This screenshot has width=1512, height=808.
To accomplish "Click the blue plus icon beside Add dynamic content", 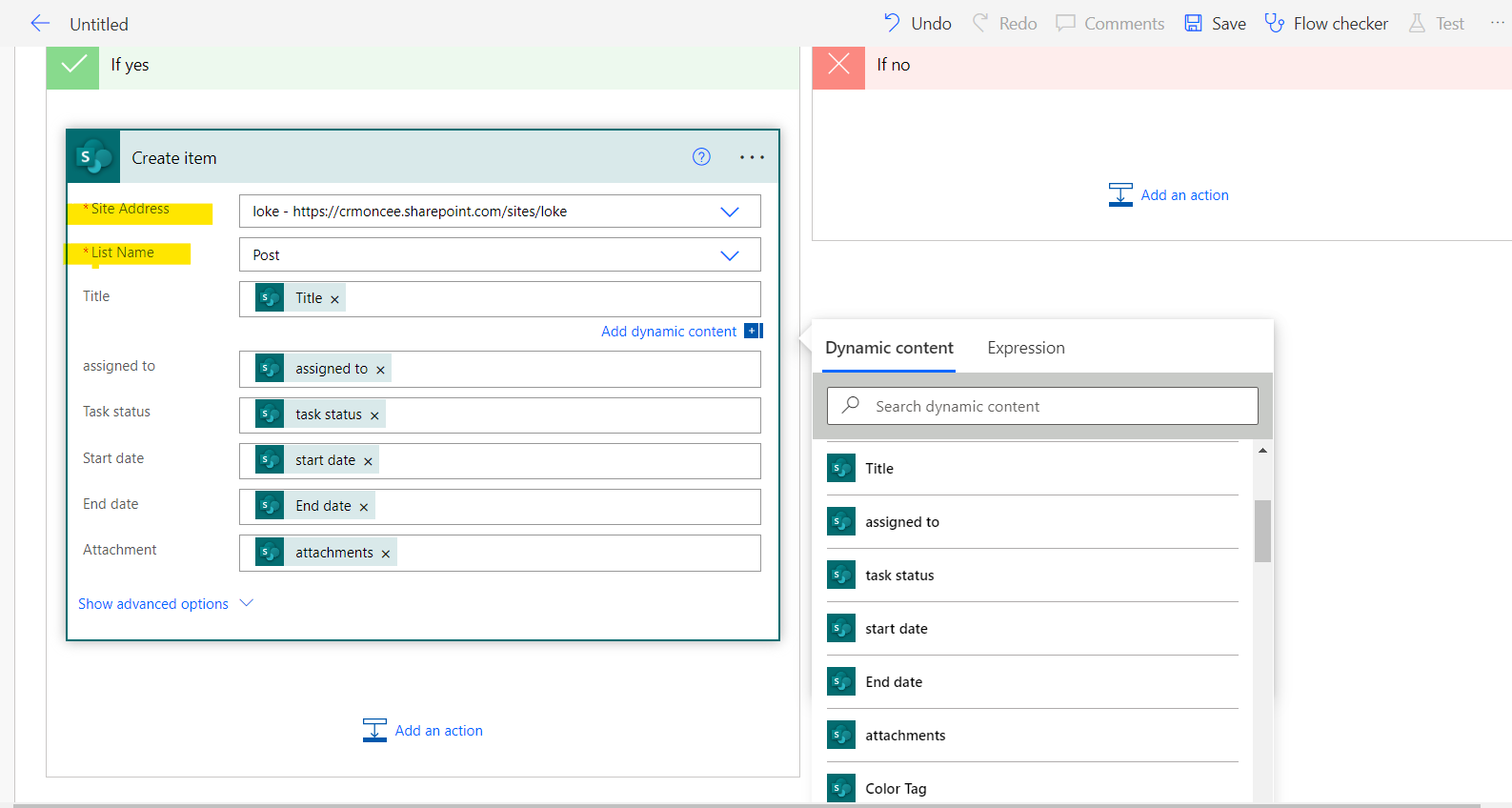I will click(x=754, y=331).
